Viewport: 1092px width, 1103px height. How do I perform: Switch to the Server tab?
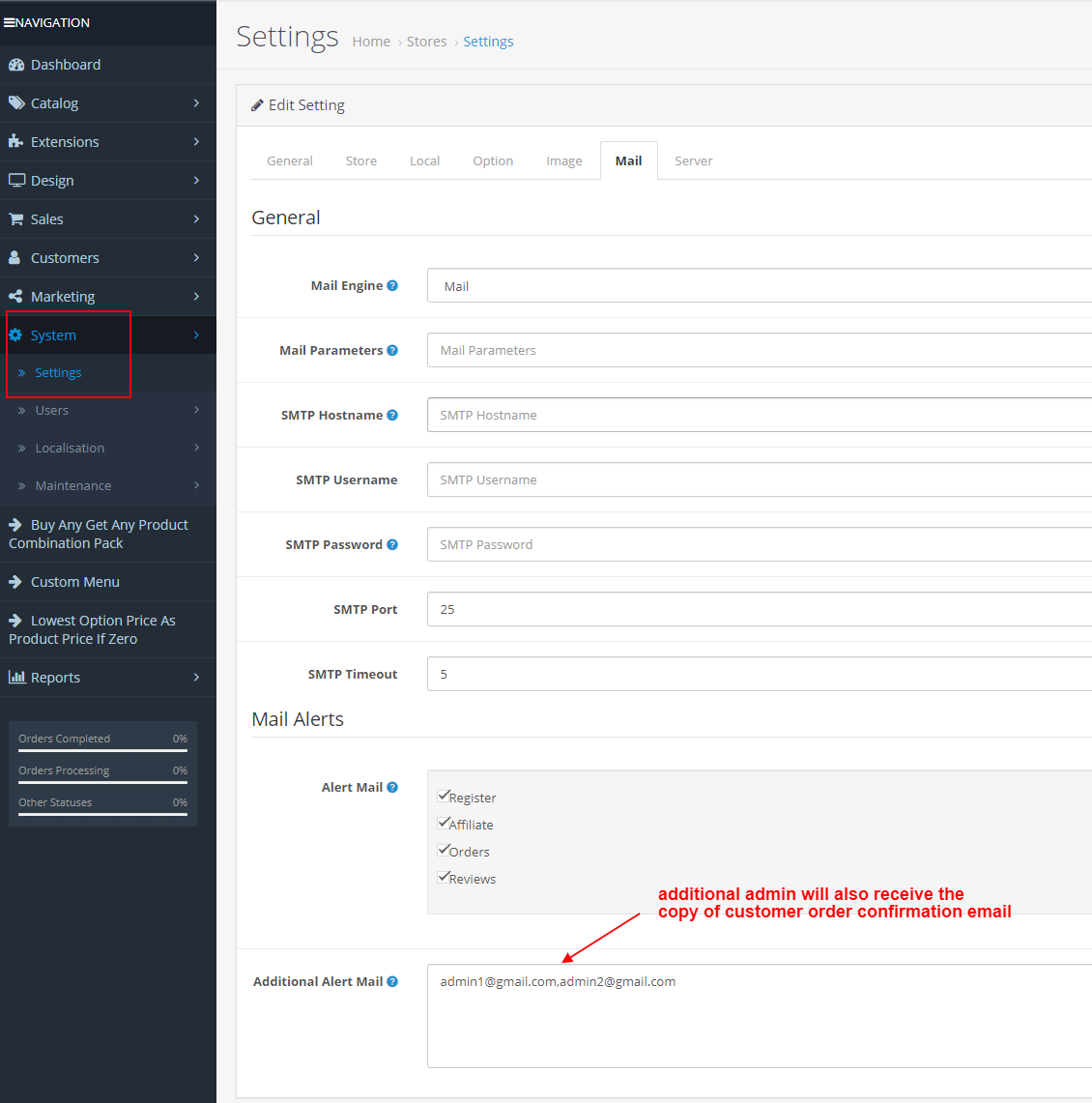click(694, 160)
